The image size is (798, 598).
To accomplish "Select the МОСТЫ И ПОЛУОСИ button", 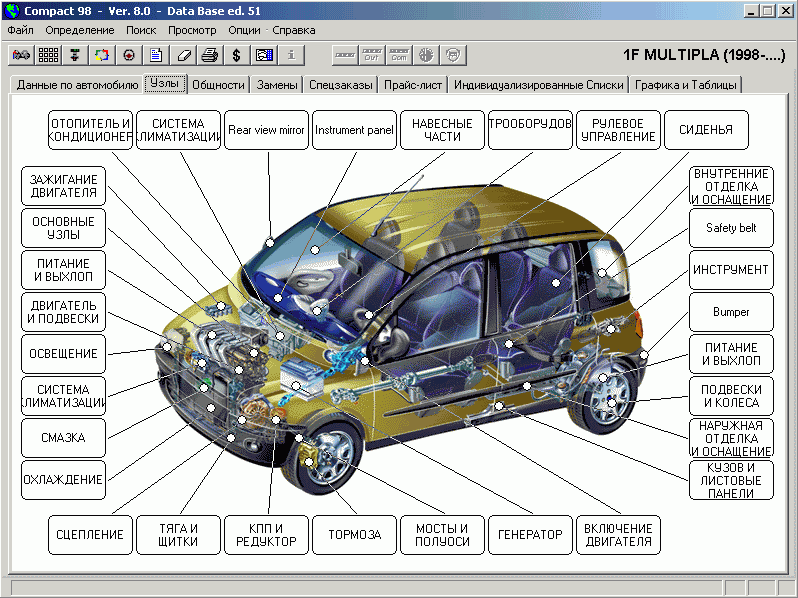I will point(442,535).
